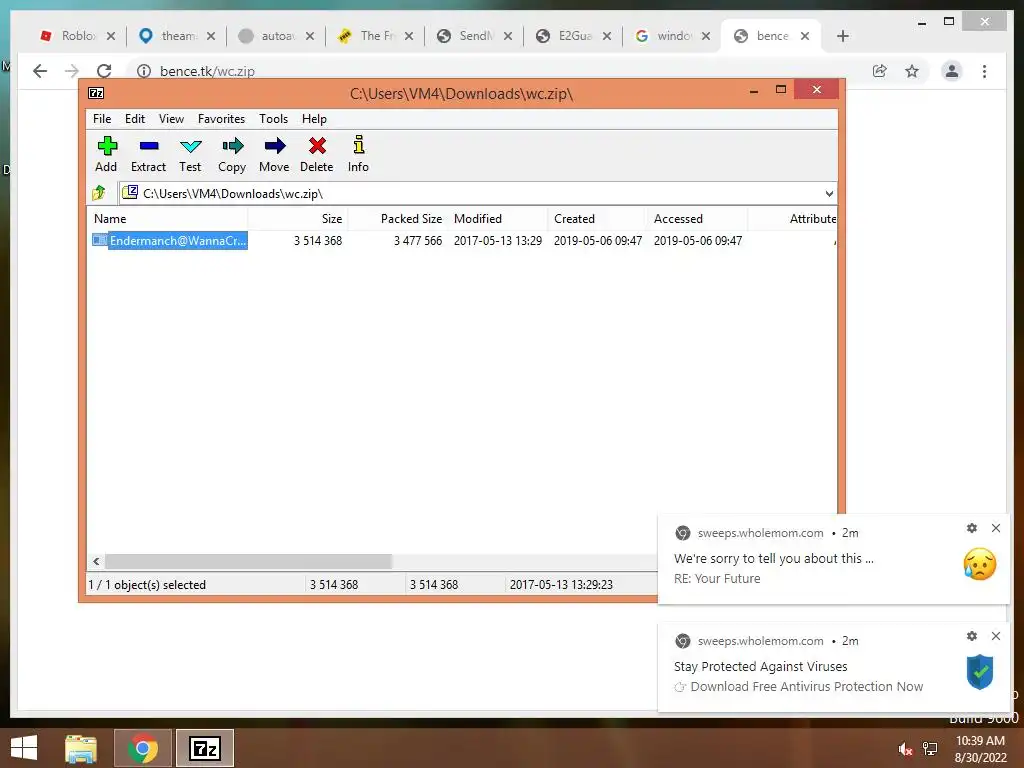
Task: Go back in Chrome
Action: tap(40, 71)
